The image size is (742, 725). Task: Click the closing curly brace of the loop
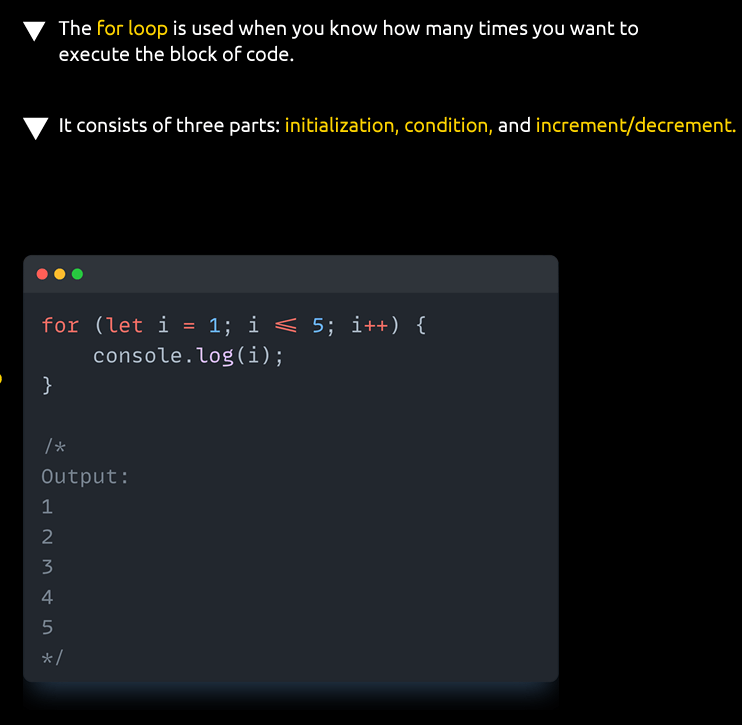(47, 386)
